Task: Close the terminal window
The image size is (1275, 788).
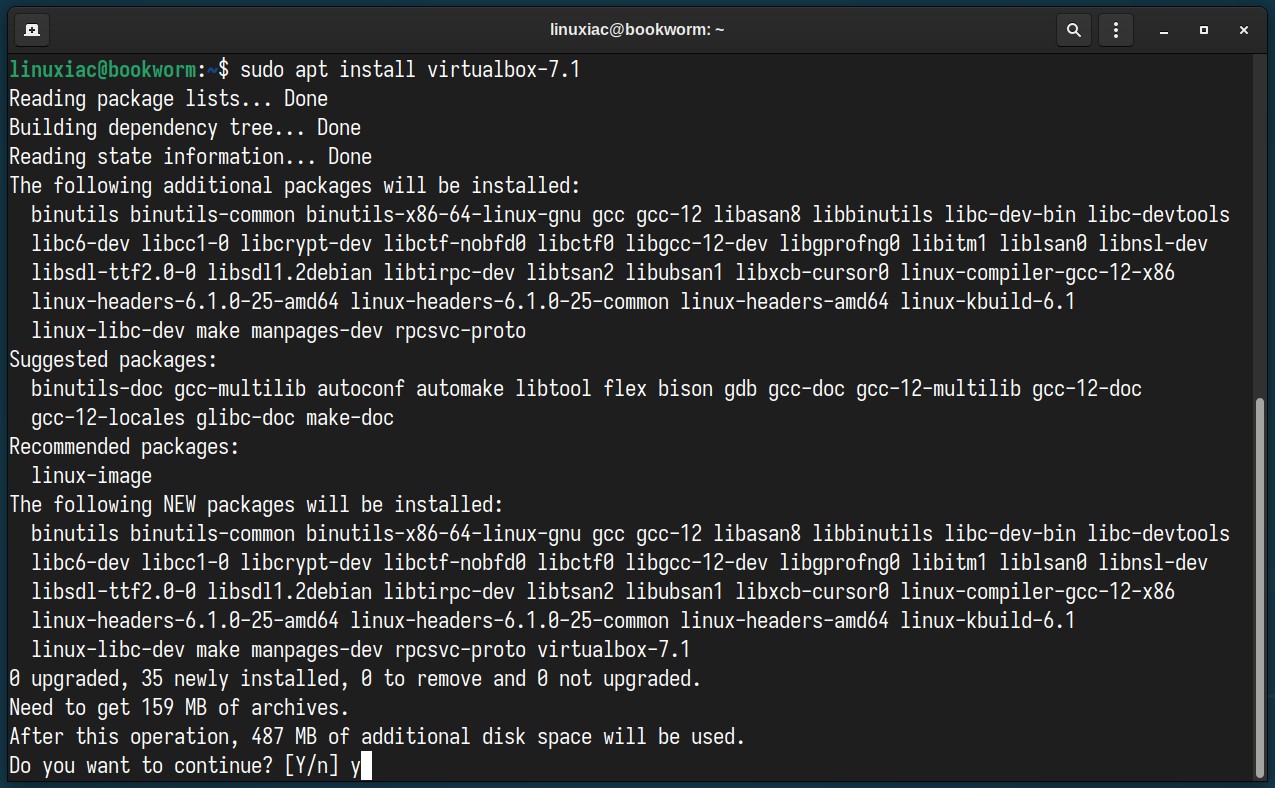Action: [x=1244, y=30]
